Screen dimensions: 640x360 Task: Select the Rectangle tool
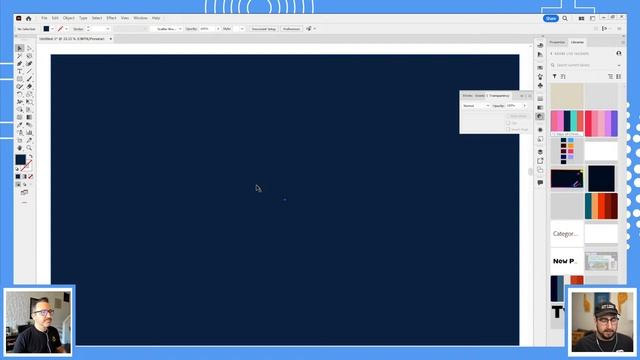click(20, 79)
